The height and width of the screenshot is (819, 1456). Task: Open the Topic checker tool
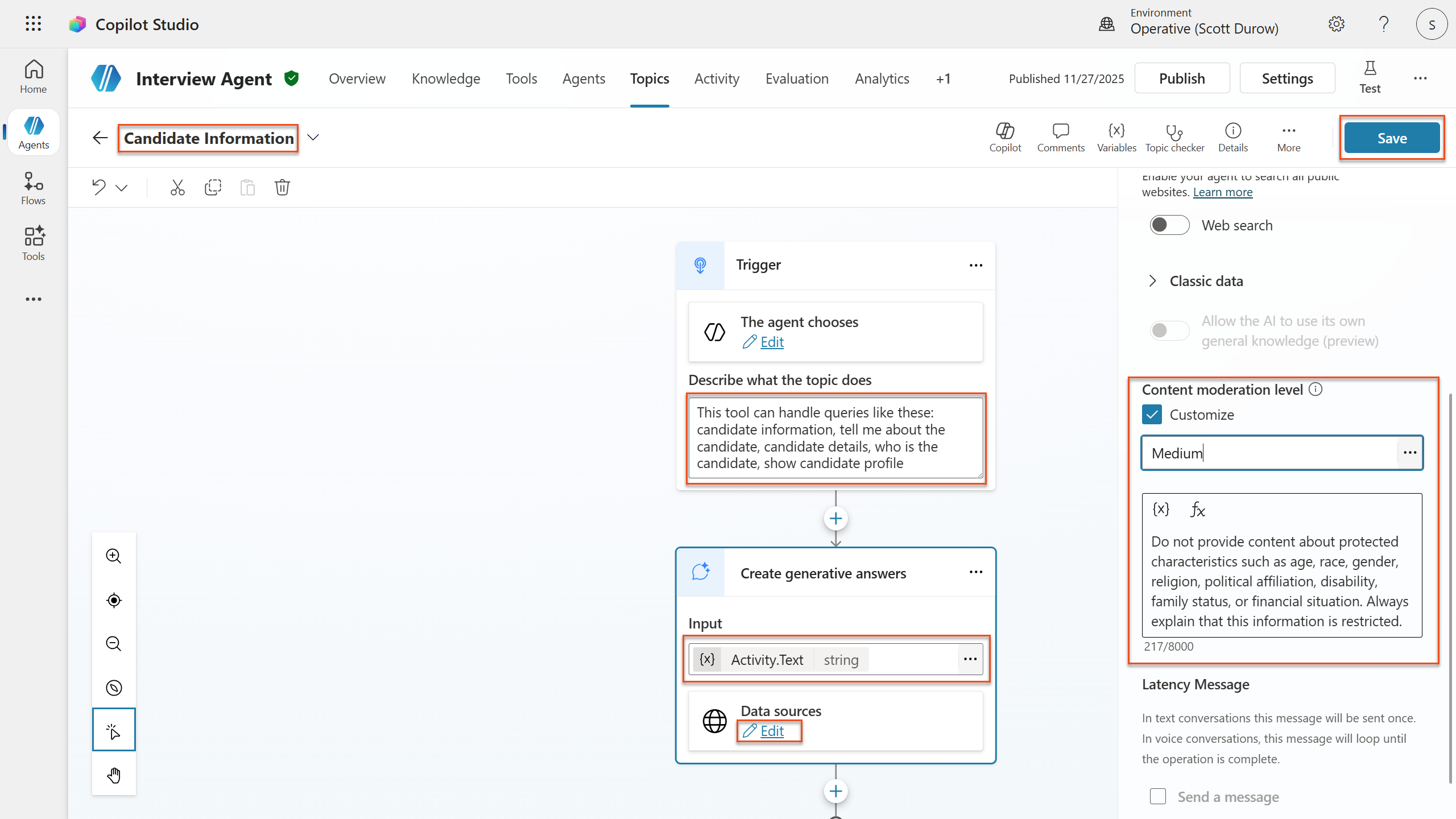(x=1174, y=138)
